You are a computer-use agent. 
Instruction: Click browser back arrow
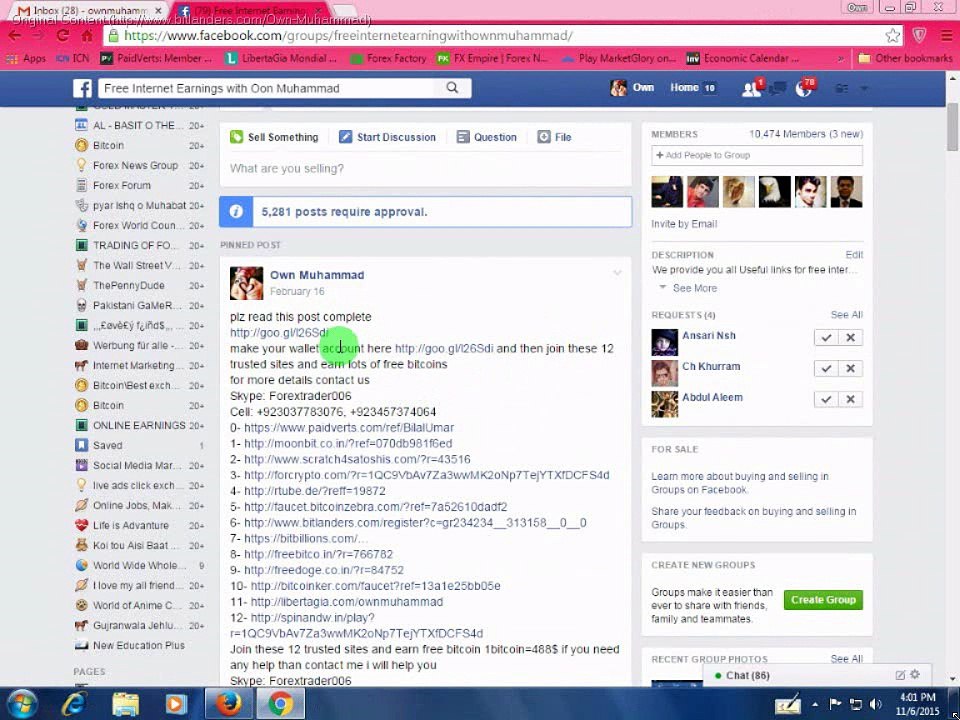tap(15, 36)
